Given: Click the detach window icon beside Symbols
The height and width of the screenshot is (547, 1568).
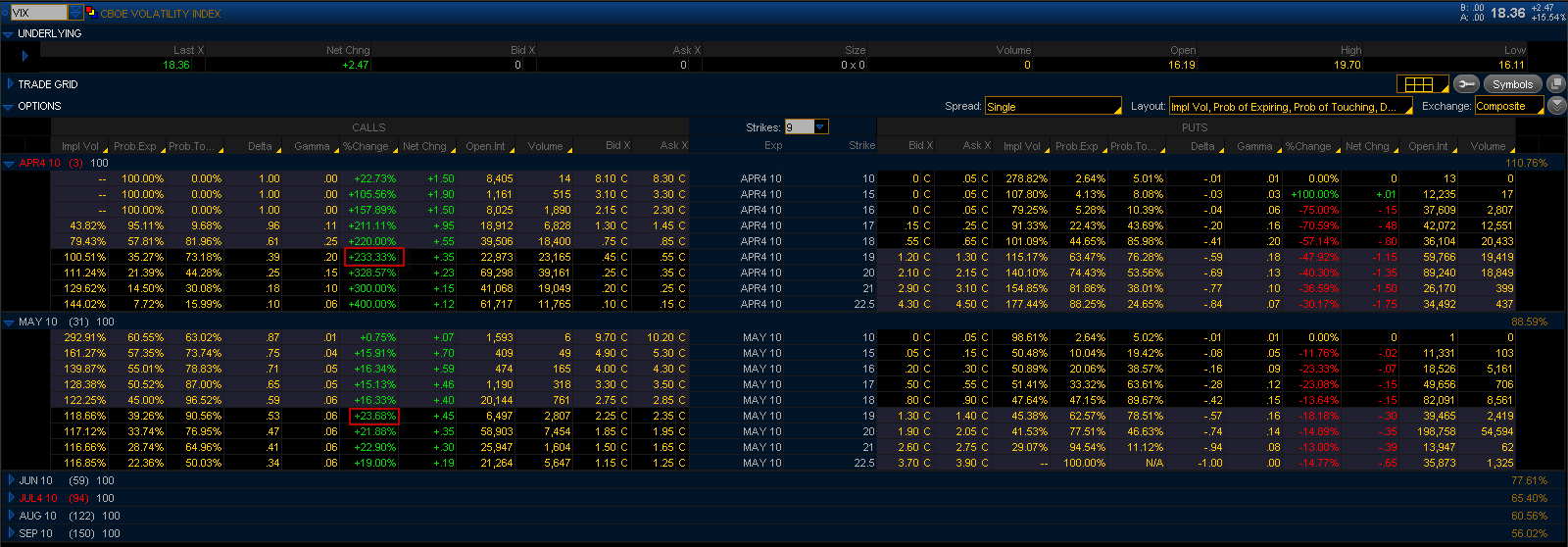Looking at the screenshot, I should 1555,84.
